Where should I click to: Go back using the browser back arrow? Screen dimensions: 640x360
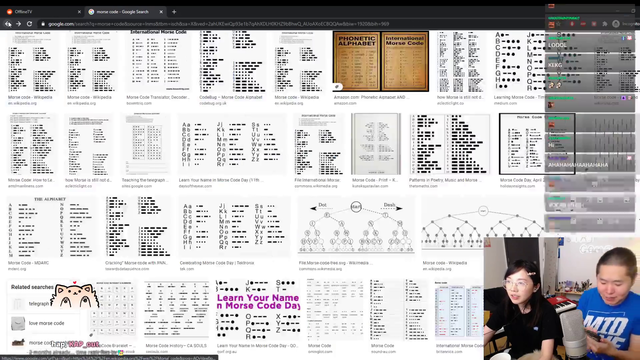pos(8,24)
